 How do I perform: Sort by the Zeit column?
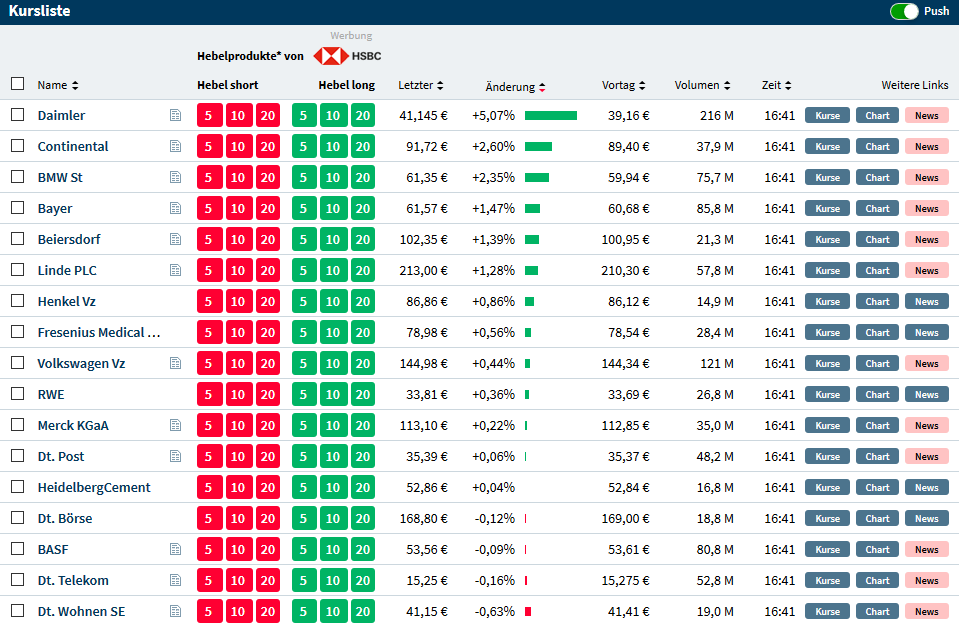pyautogui.click(x=776, y=85)
